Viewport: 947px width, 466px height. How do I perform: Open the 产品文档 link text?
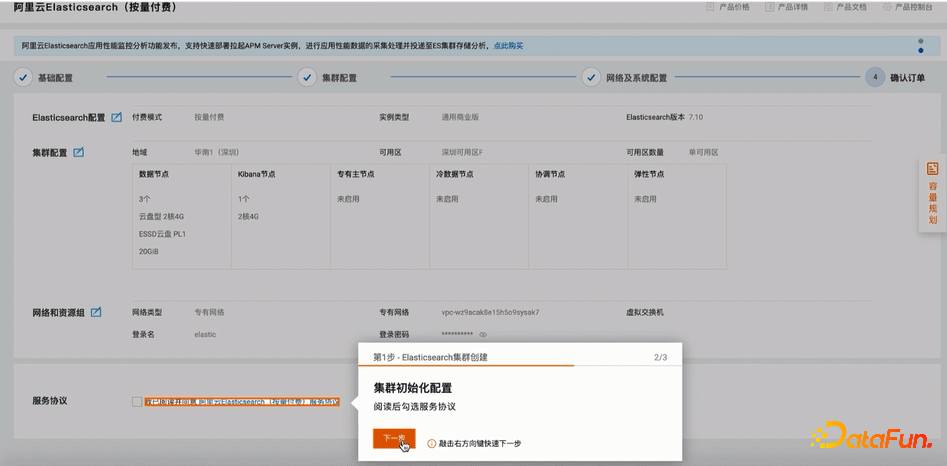click(x=852, y=7)
